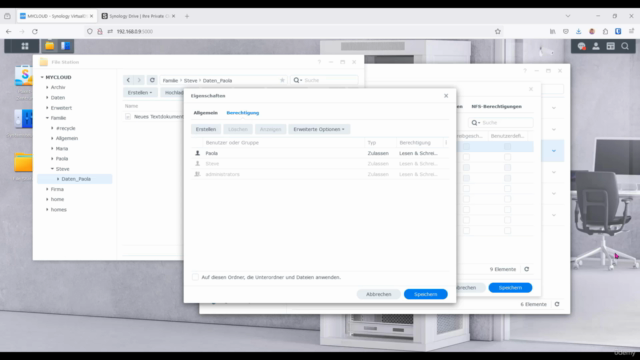Switch to File Station taskbar icon
Screen dimensions: 640x360
click(49, 46)
